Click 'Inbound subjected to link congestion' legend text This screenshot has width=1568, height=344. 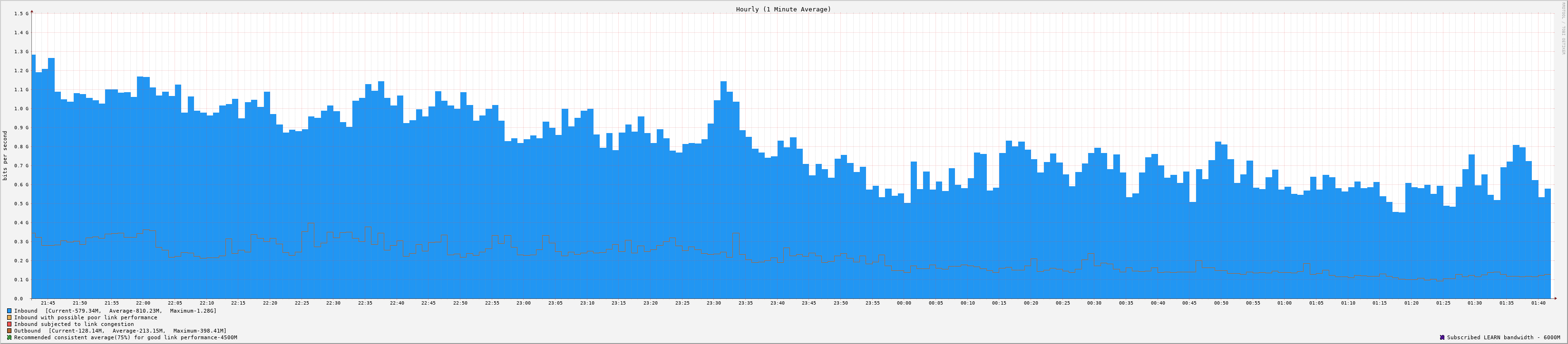(74, 324)
